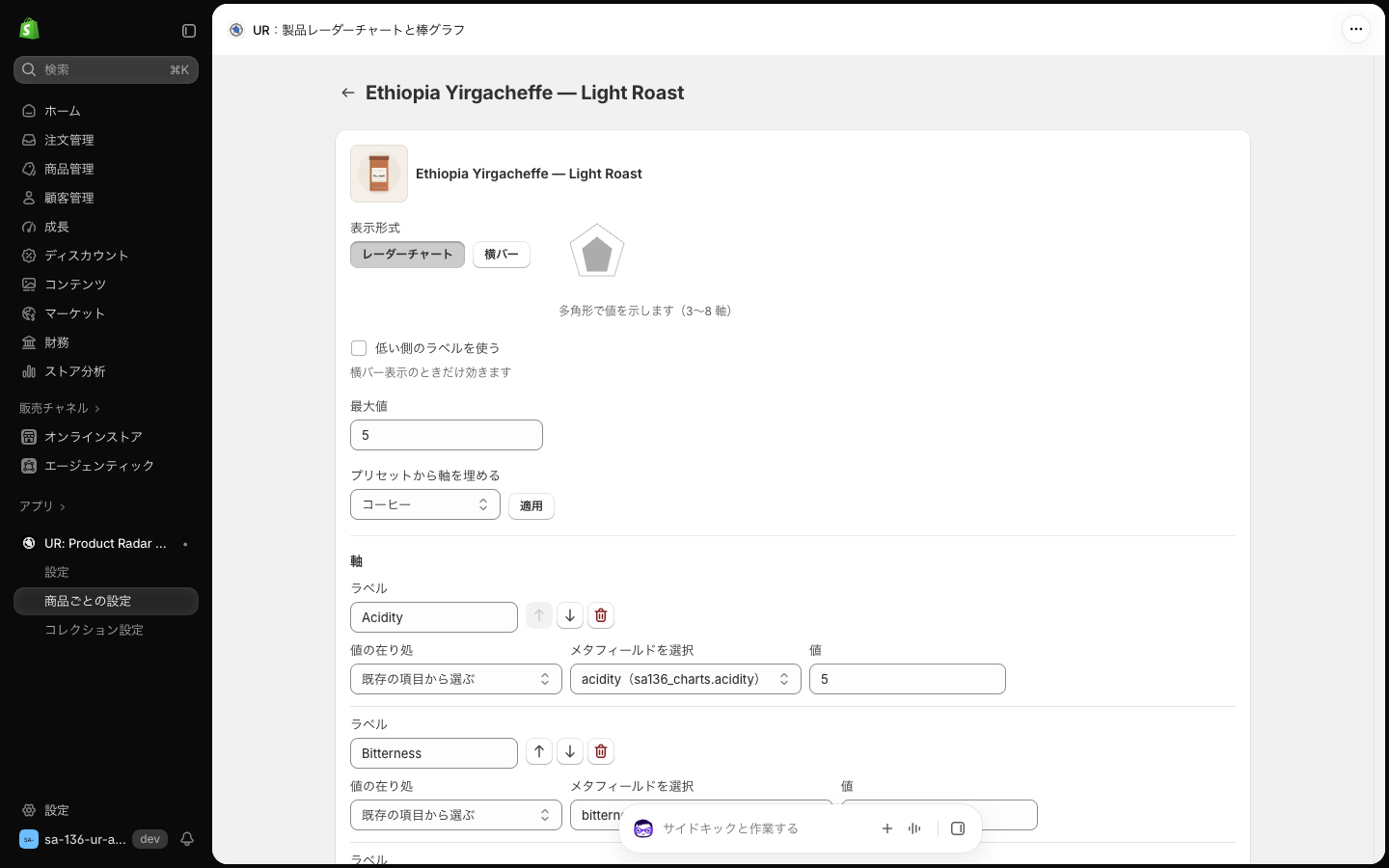Select レーダーチャート display format
This screenshot has height=868, width=1389.
tap(407, 255)
